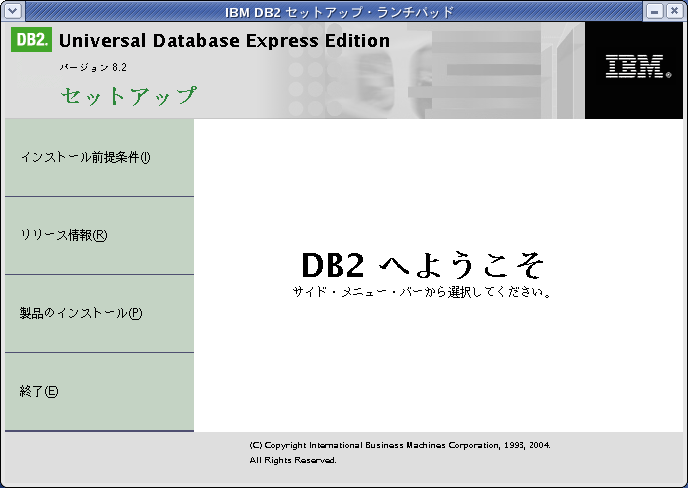Click the Universal Database Express Edition title
688x488 pixels.
coord(224,41)
